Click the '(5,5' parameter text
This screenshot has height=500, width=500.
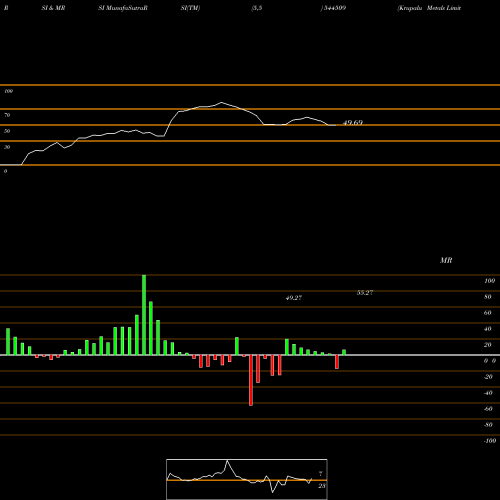pyautogui.click(x=257, y=8)
